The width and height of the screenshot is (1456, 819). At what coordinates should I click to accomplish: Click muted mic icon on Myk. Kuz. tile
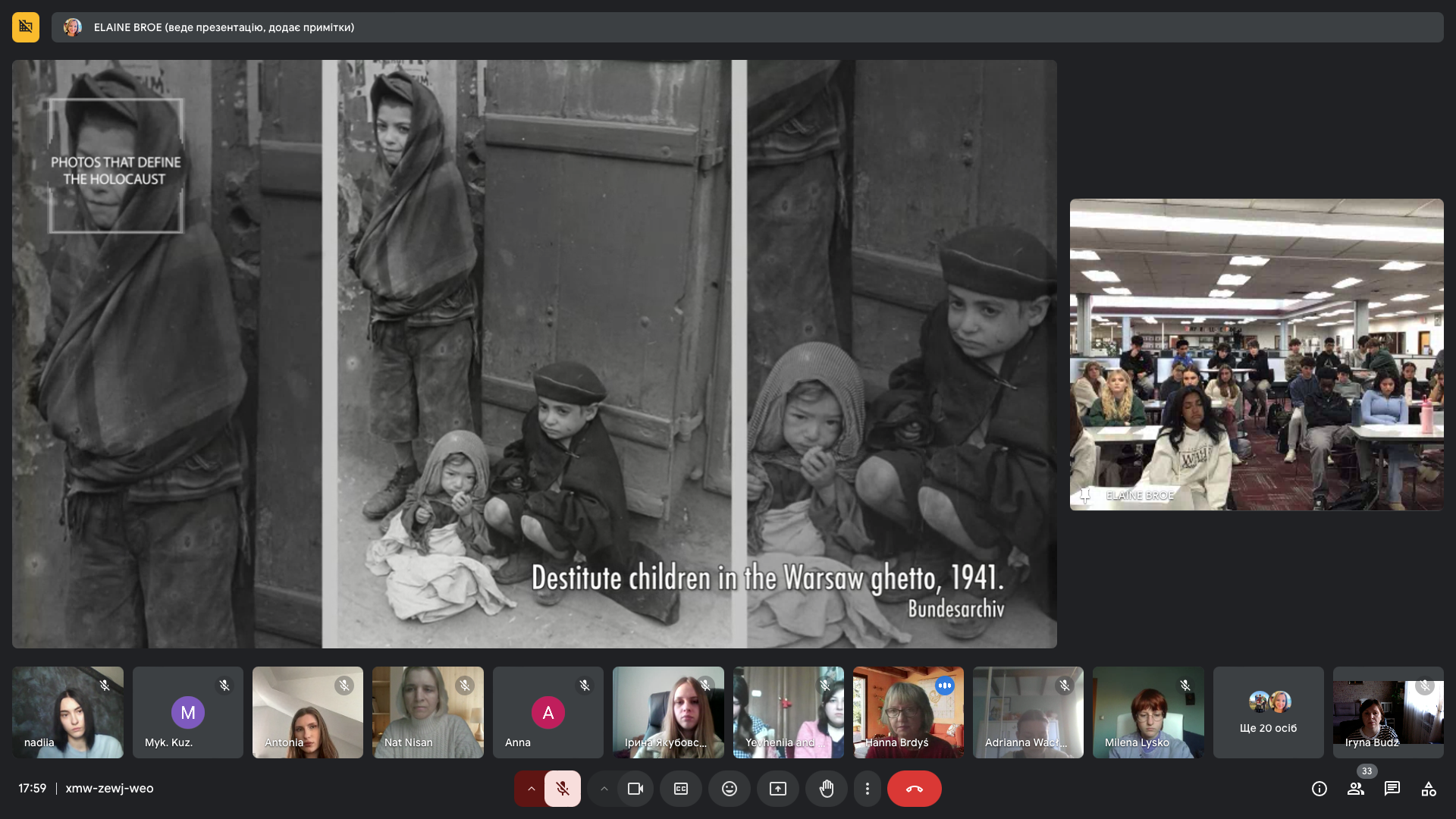pos(224,686)
